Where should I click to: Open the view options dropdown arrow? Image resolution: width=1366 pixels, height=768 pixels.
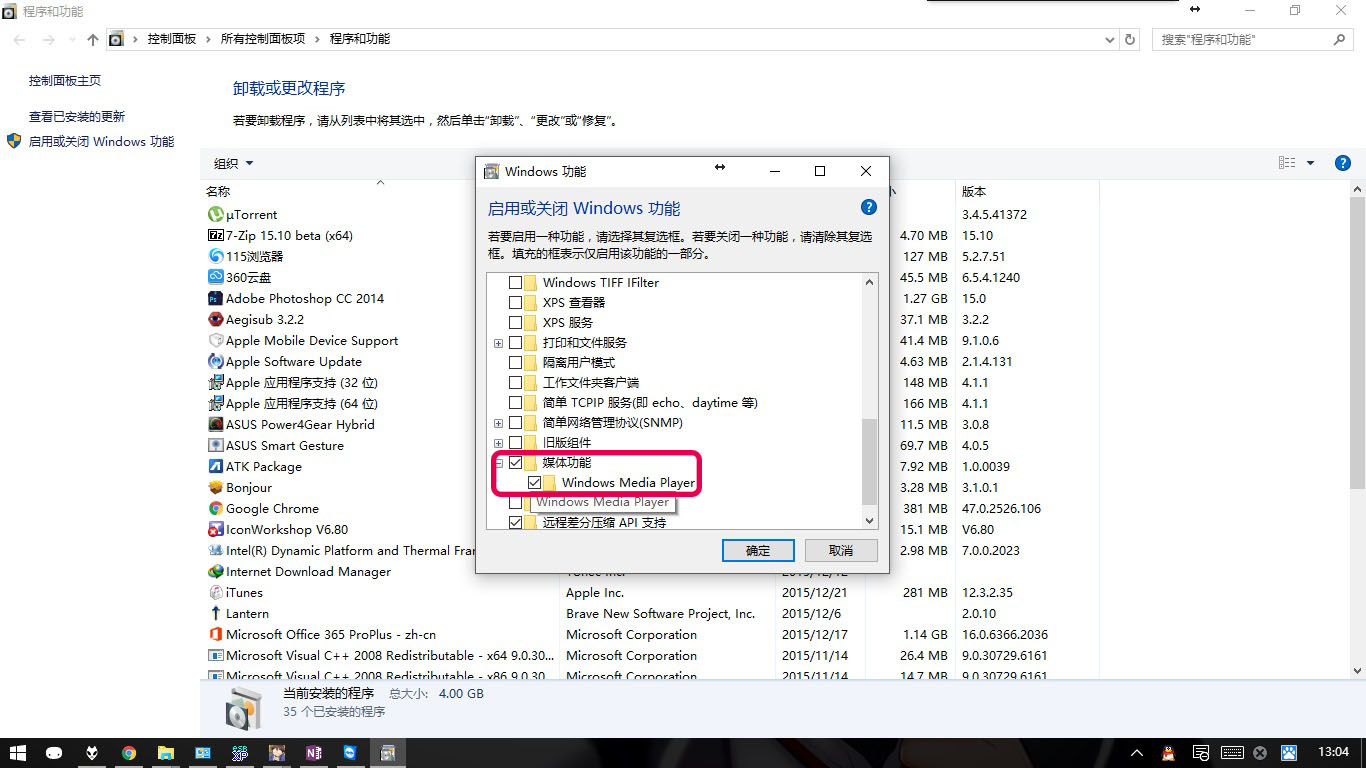tap(1310, 163)
